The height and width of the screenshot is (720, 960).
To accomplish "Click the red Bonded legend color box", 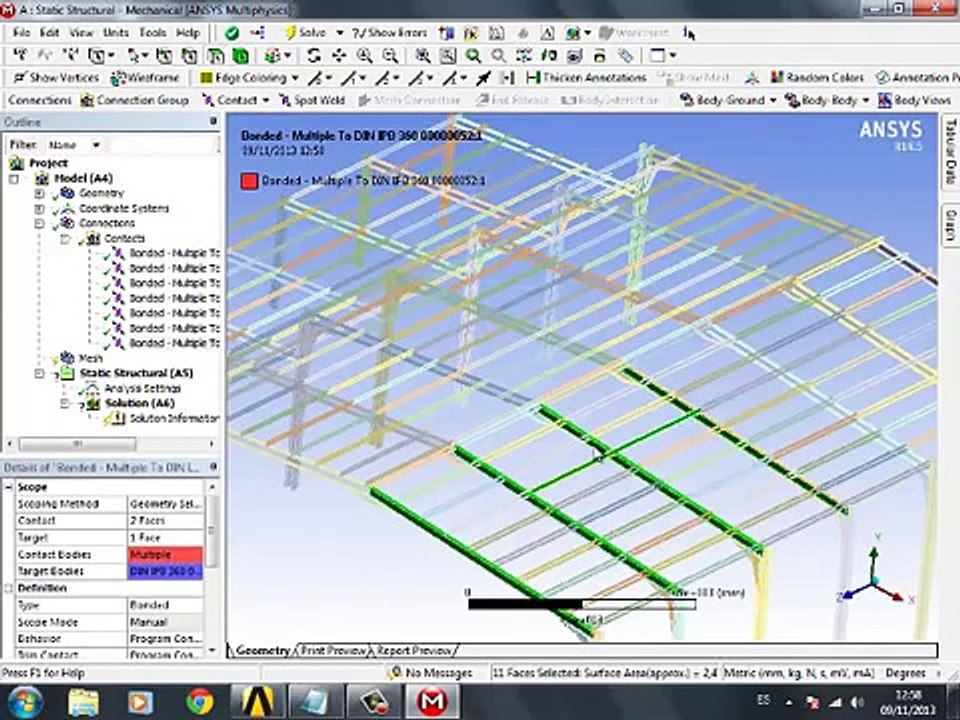I will coord(249,181).
